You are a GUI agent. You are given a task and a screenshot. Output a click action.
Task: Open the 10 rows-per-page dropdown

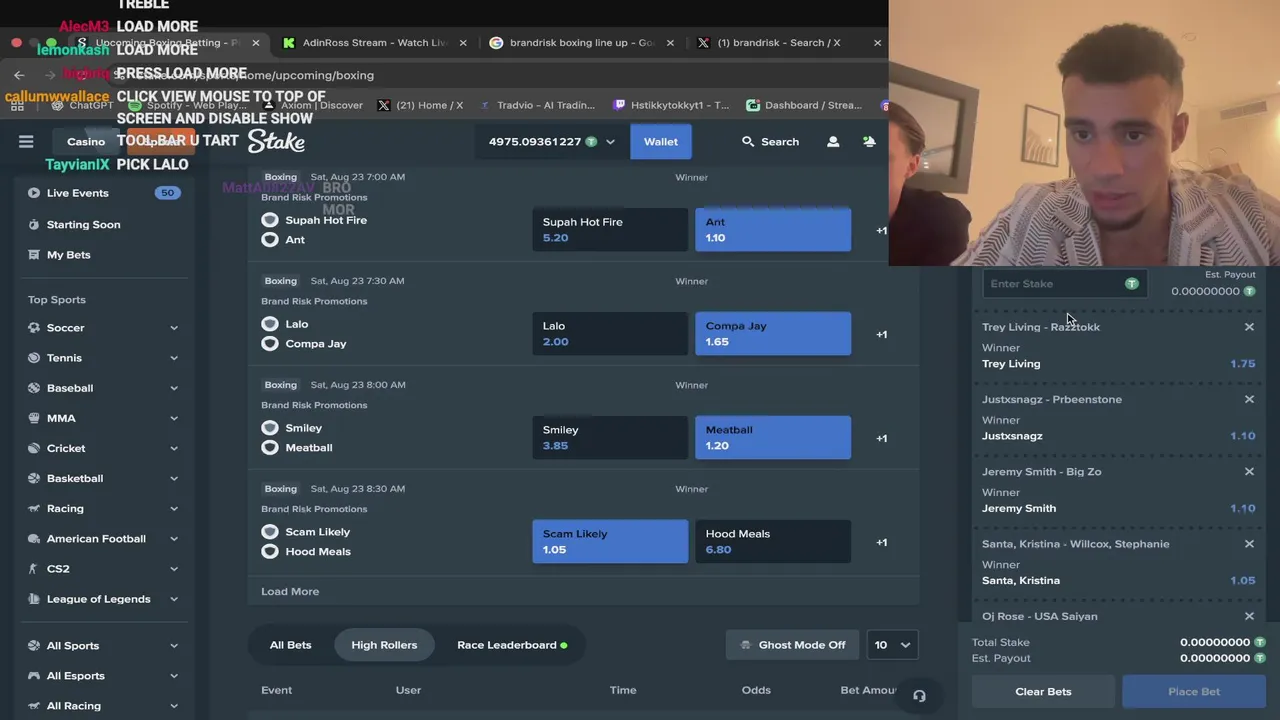[x=892, y=645]
